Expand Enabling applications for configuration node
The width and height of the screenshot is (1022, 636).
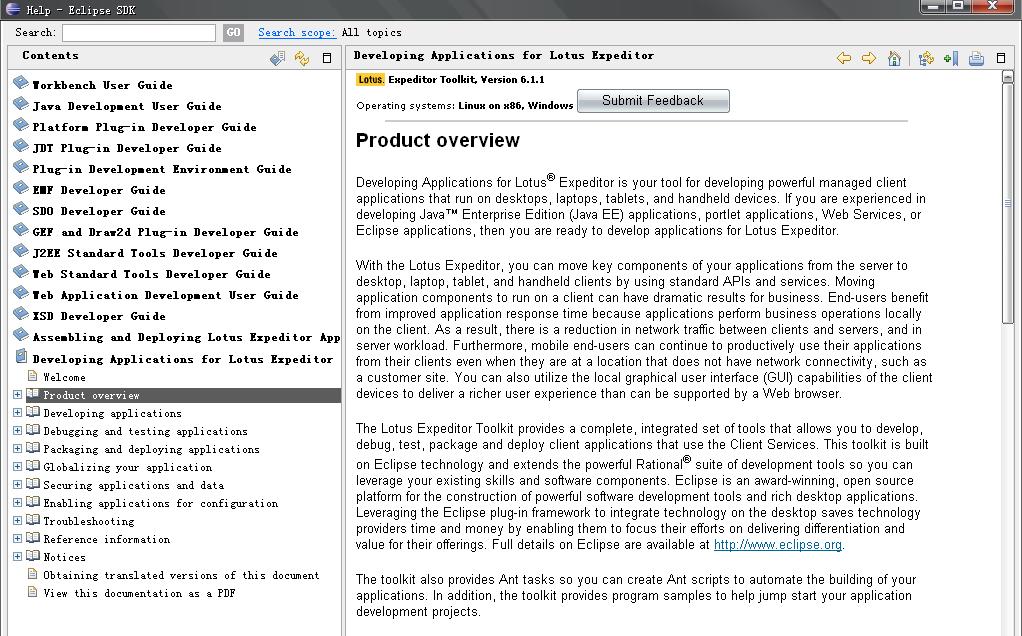tap(17, 502)
